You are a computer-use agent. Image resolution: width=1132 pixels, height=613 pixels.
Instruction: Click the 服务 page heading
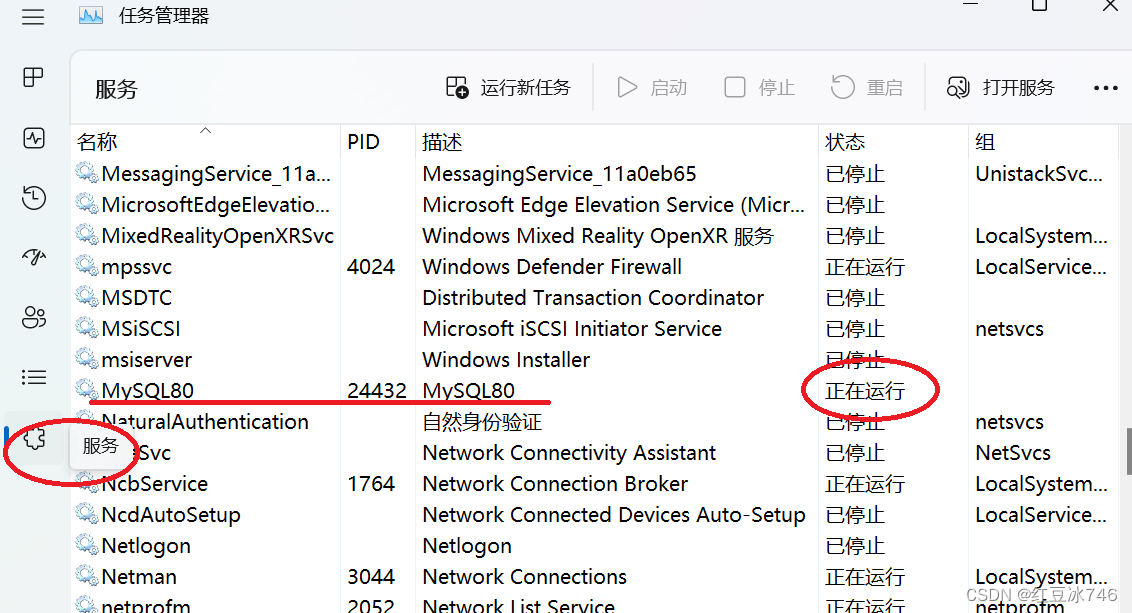point(116,89)
